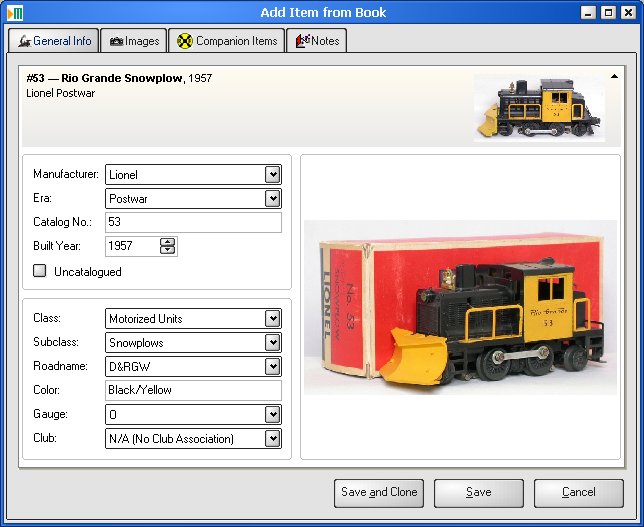
Task: Select the General Info tab
Action: tap(53, 40)
